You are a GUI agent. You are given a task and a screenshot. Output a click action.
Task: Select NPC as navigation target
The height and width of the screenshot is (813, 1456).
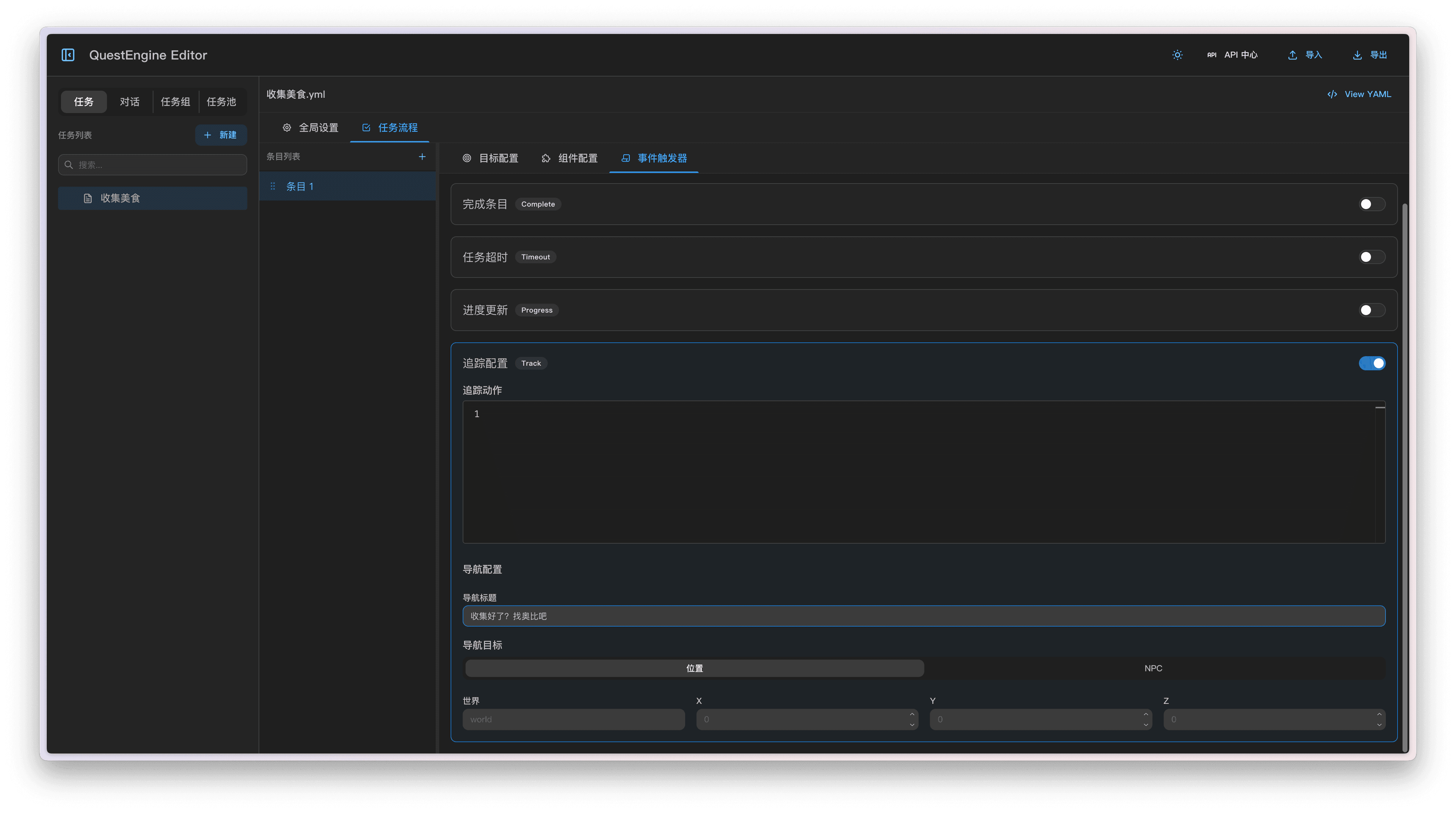coord(1153,668)
